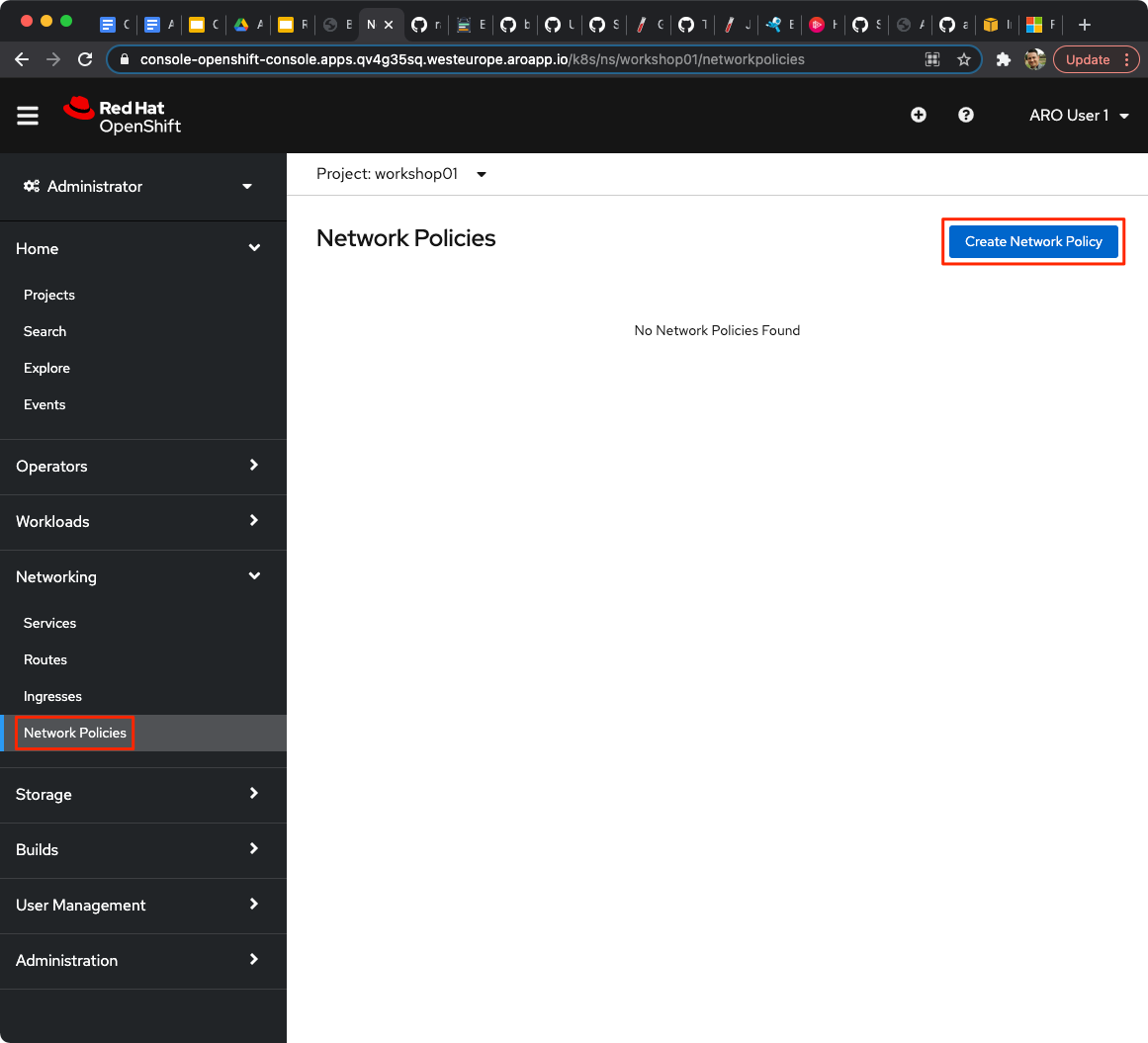Open the browser extensions puzzle icon
1148x1043 pixels.
(x=1003, y=59)
